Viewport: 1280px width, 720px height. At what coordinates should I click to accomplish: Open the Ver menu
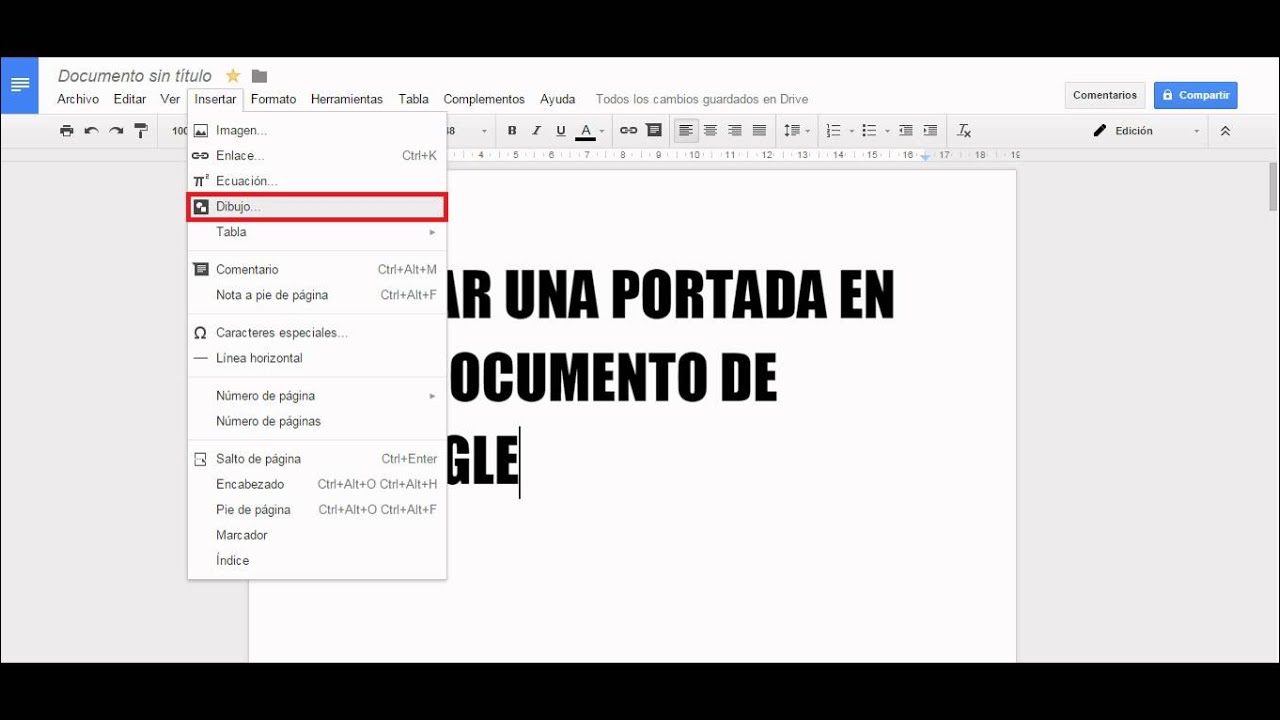pyautogui.click(x=170, y=99)
